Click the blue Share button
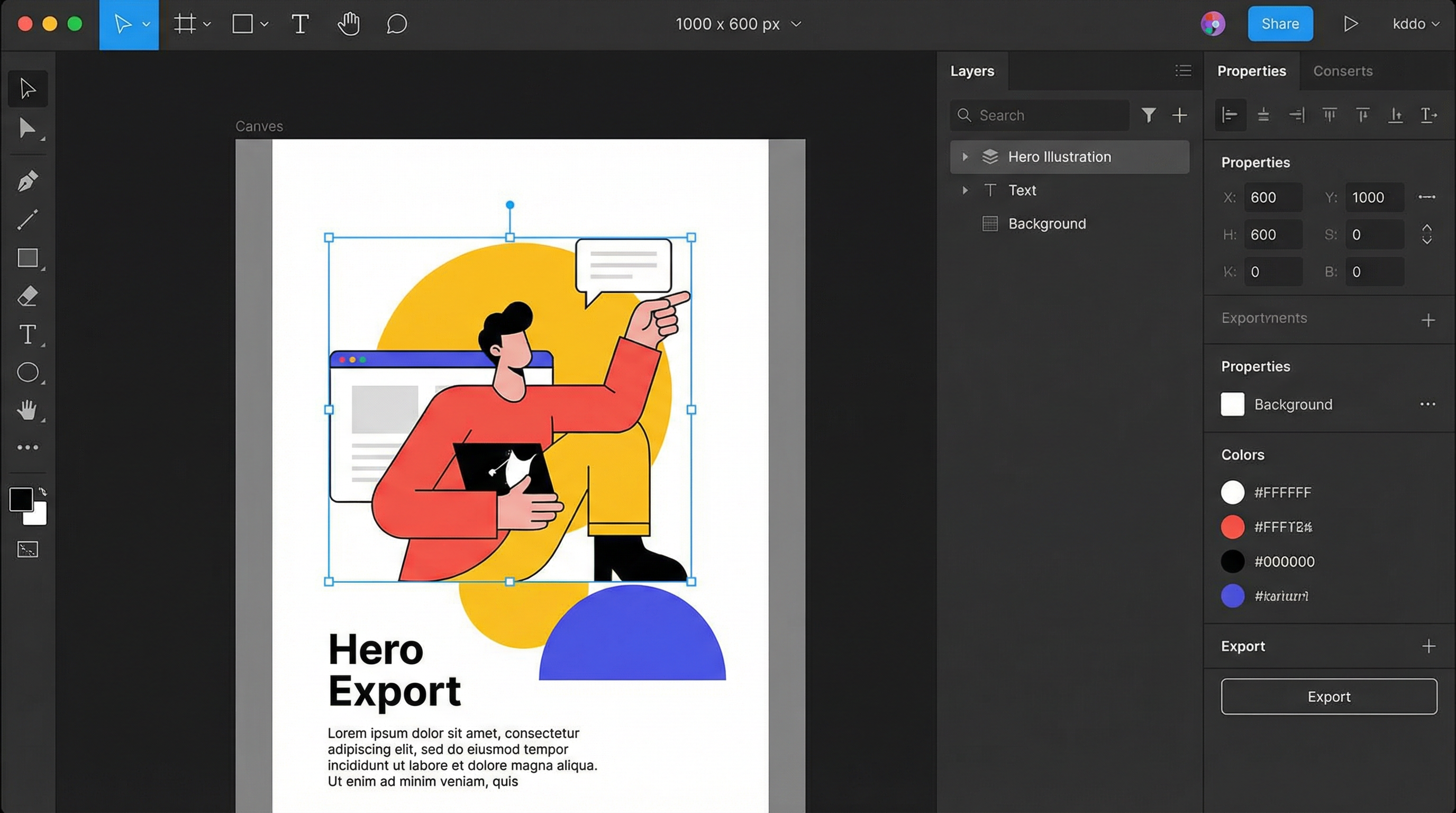The width and height of the screenshot is (1456, 813). [x=1280, y=24]
